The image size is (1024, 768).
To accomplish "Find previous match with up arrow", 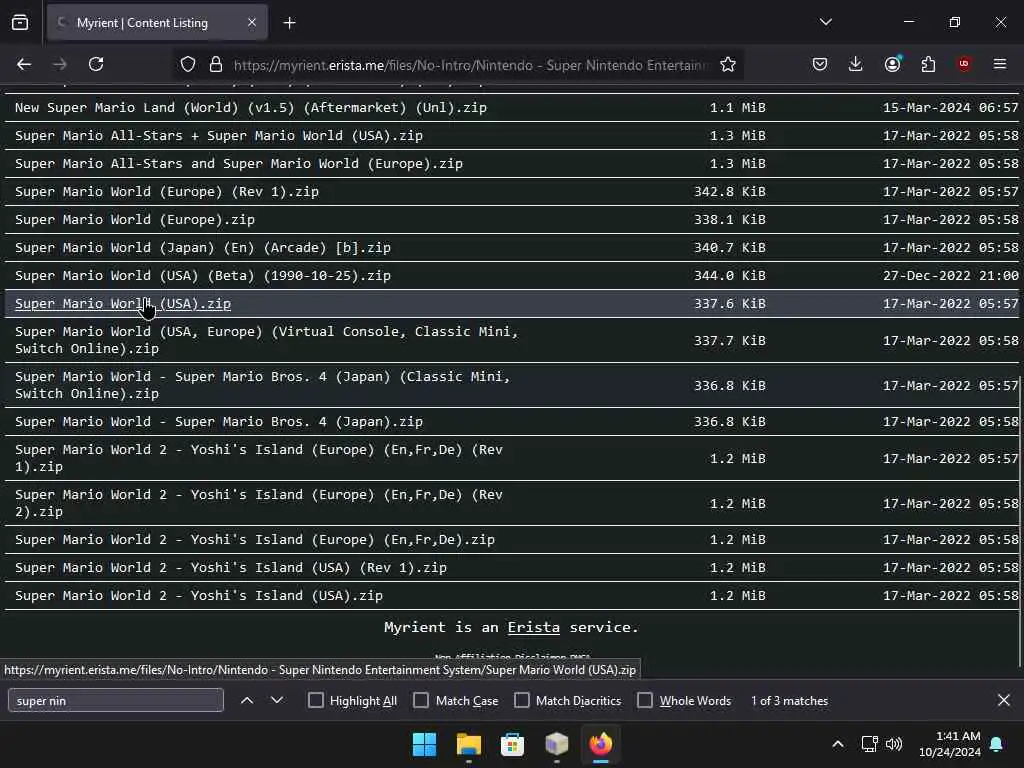I will coord(247,701).
